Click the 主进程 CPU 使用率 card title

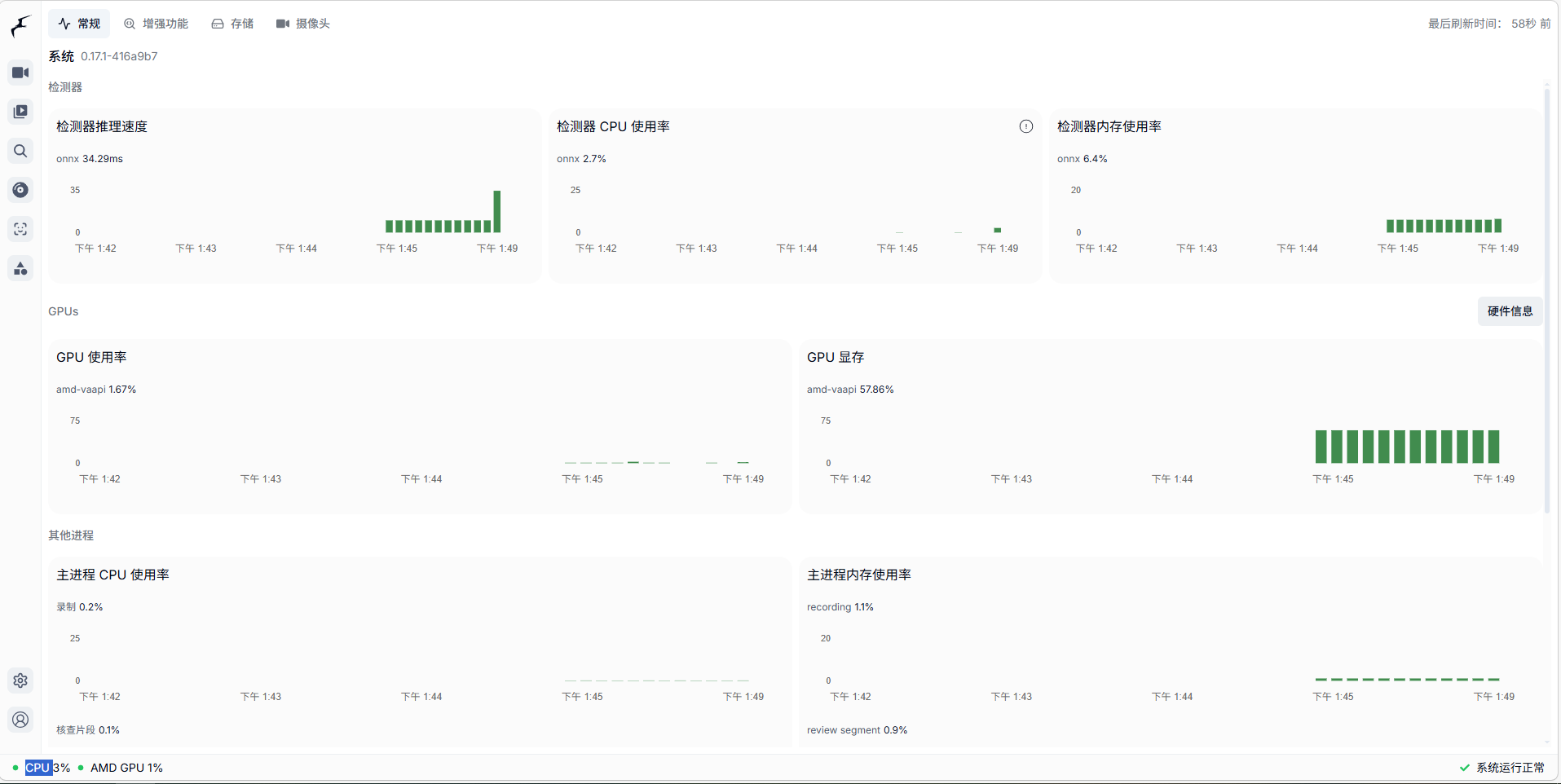pos(112,575)
